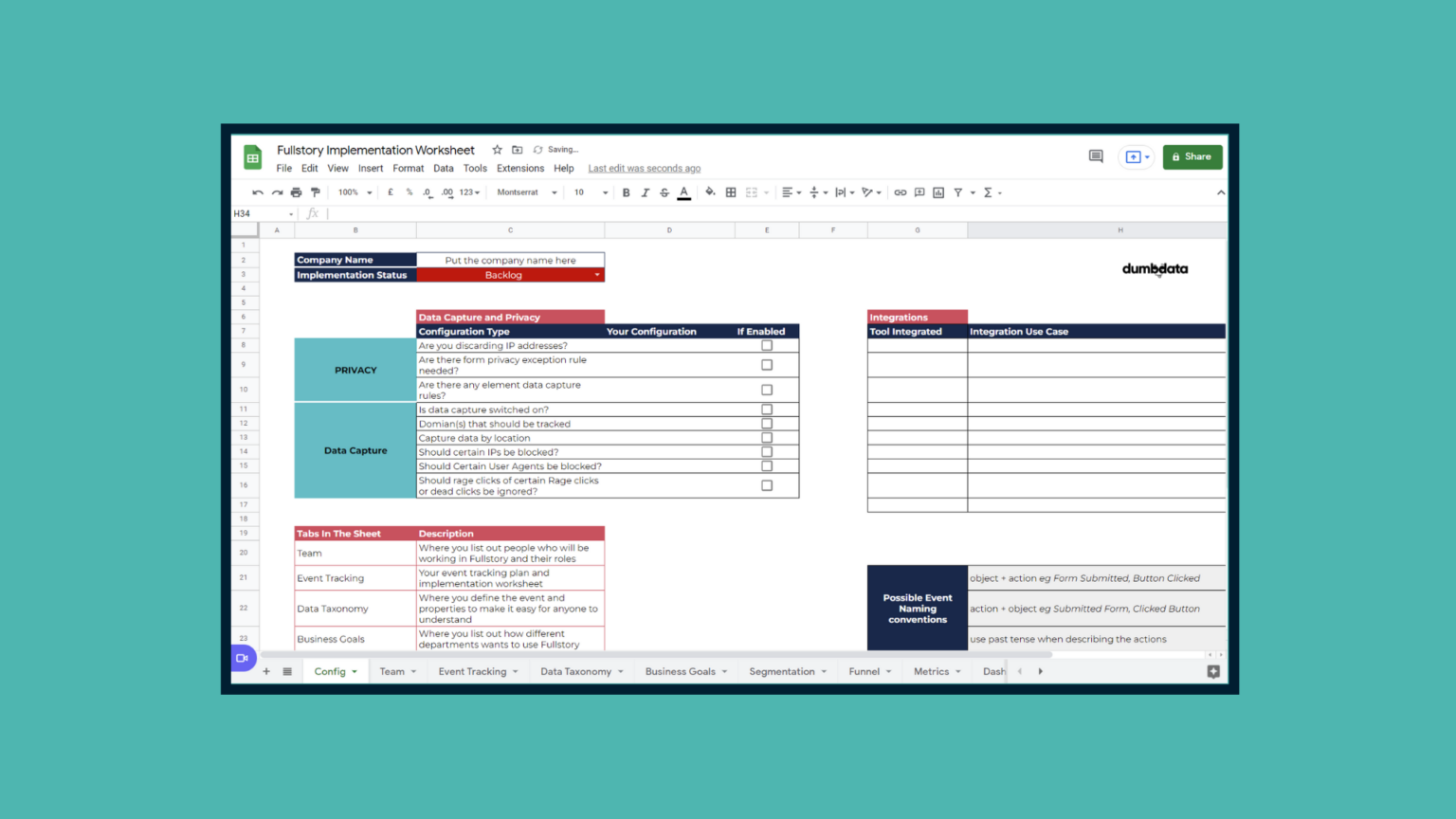
Task: Click the Undo icon
Action: coord(256,191)
